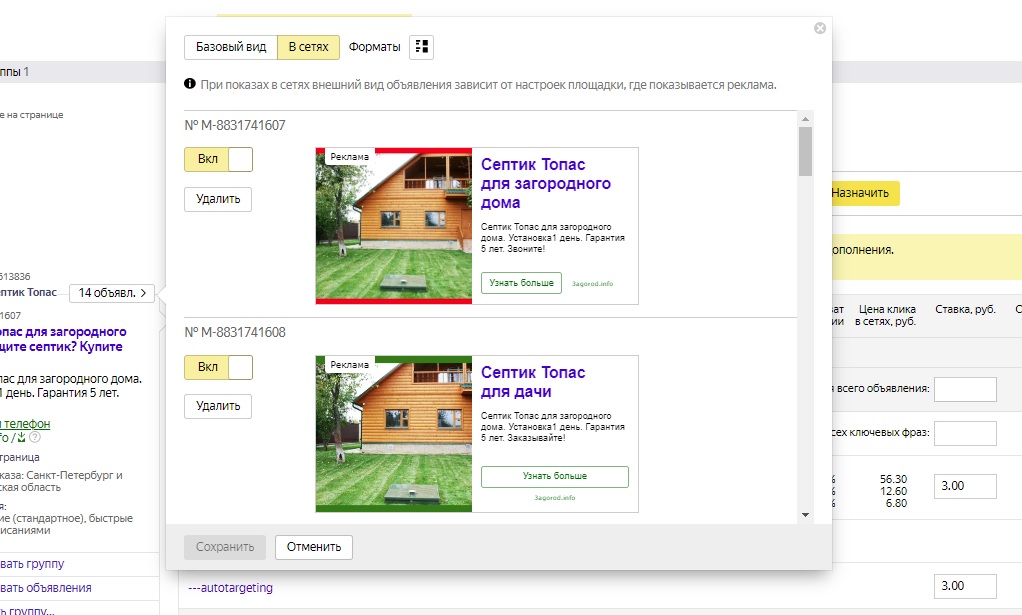Toggle Вкл switch for ad M-8831741608
This screenshot has height=615, width=1022.
pyautogui.click(x=218, y=367)
